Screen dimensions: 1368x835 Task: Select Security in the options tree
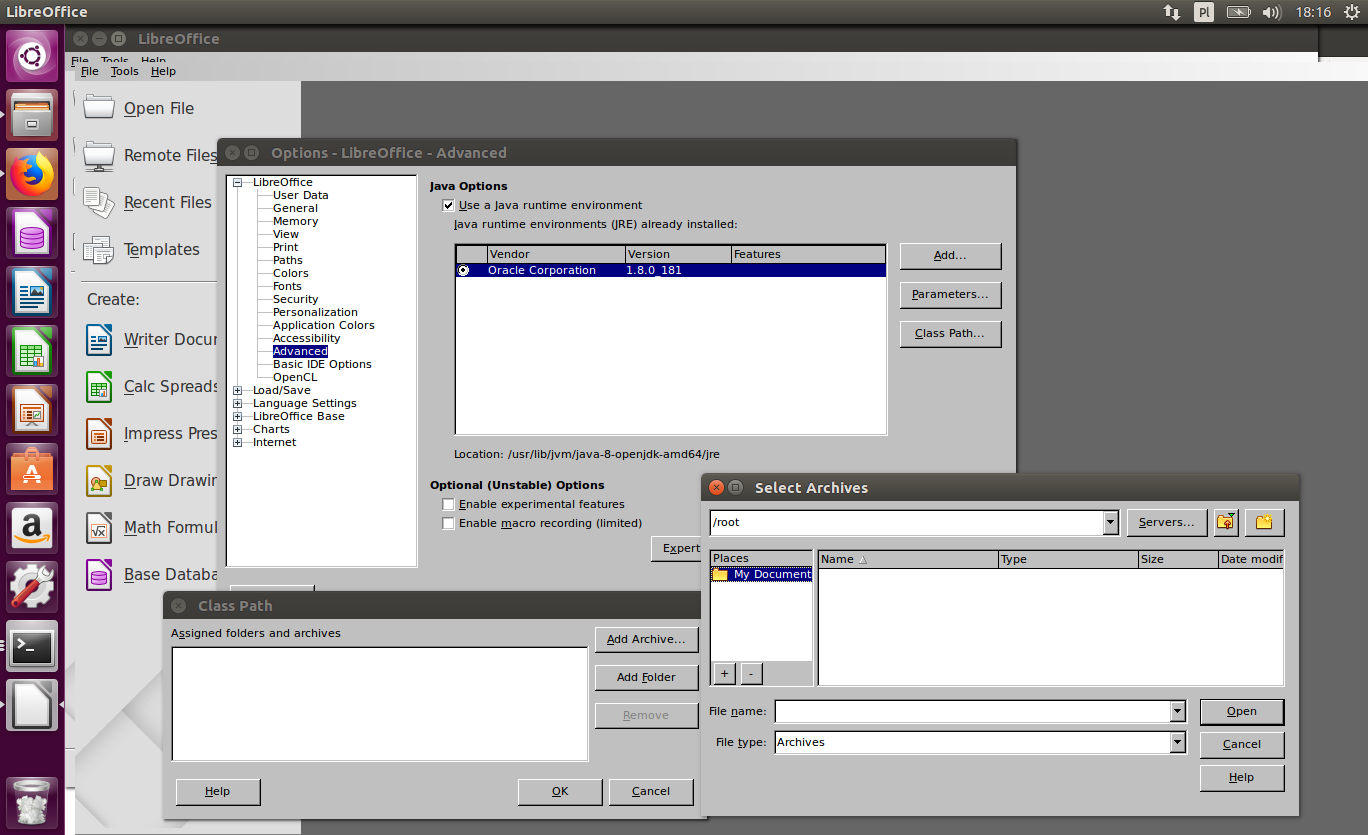point(295,299)
